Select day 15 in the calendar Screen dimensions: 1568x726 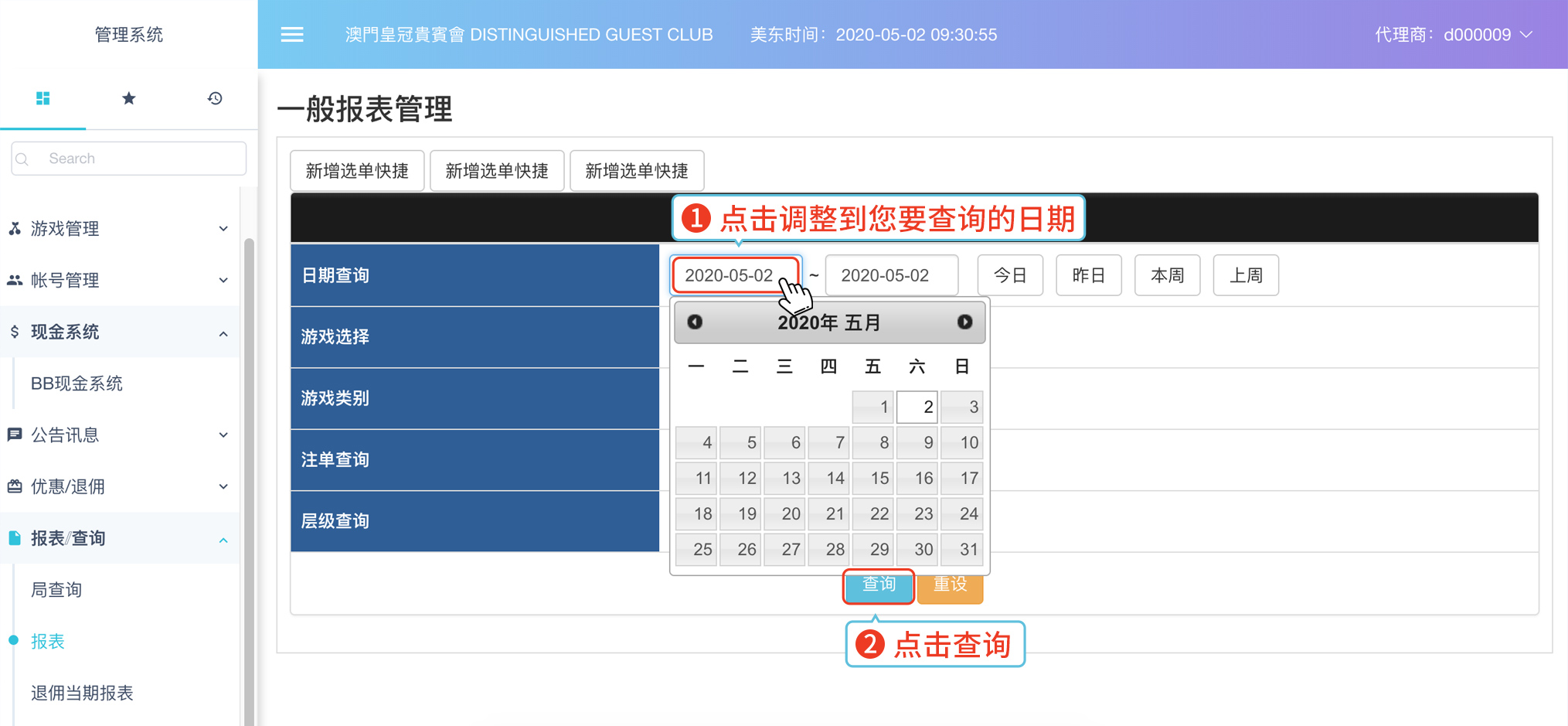[873, 478]
